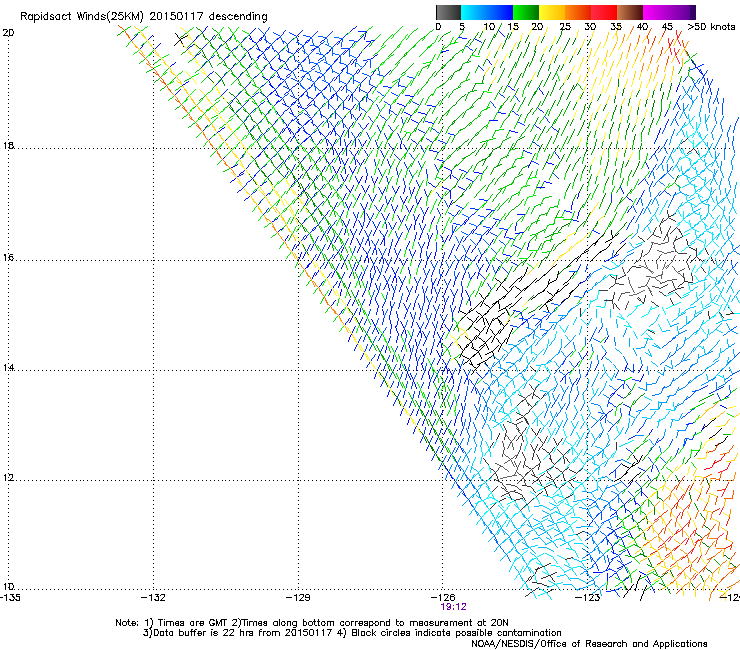Click the gray 0-5 knots color swatch
The width and height of the screenshot is (740, 650).
coord(448,12)
